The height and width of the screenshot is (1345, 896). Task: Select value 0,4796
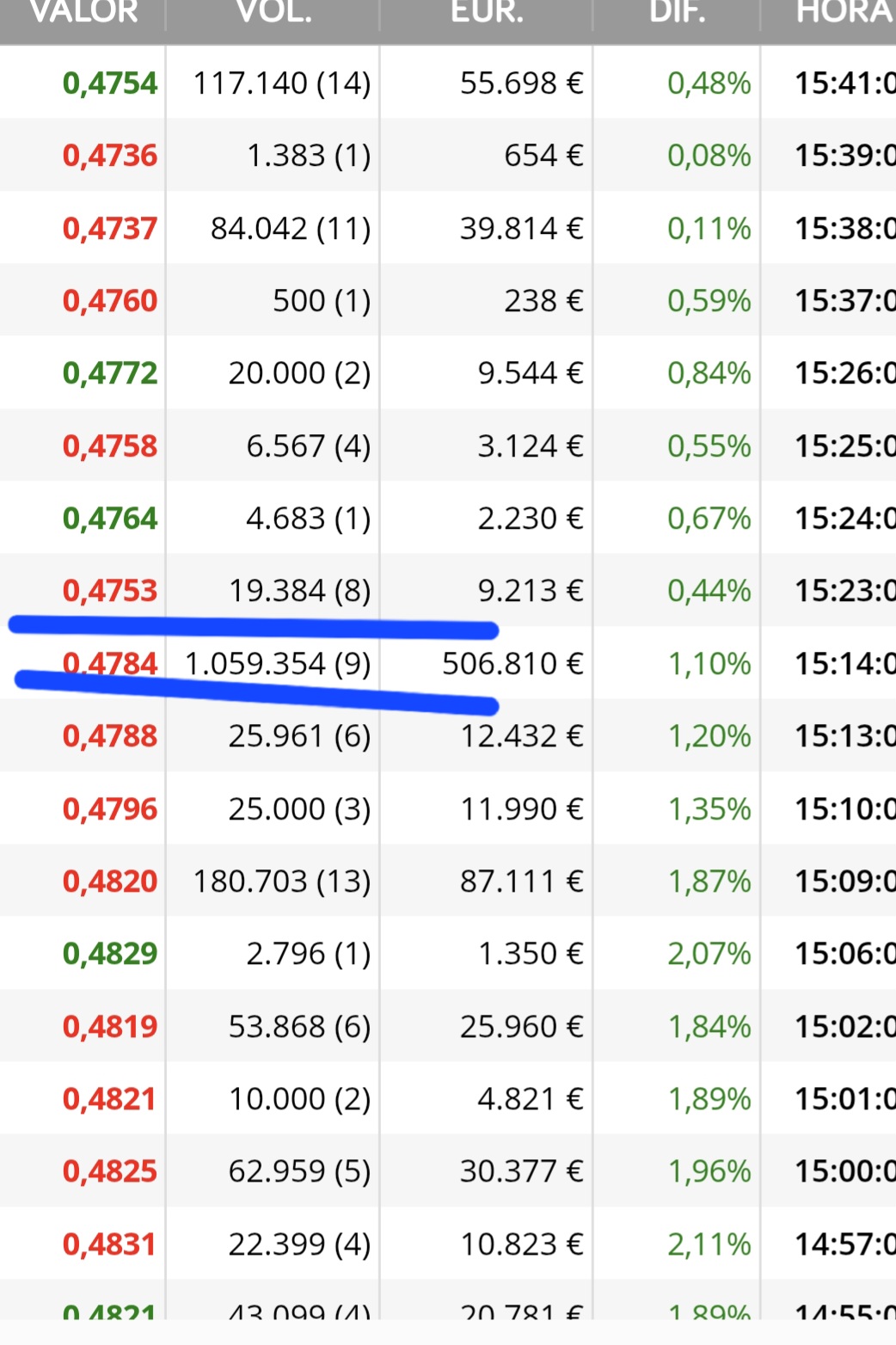[x=110, y=809]
